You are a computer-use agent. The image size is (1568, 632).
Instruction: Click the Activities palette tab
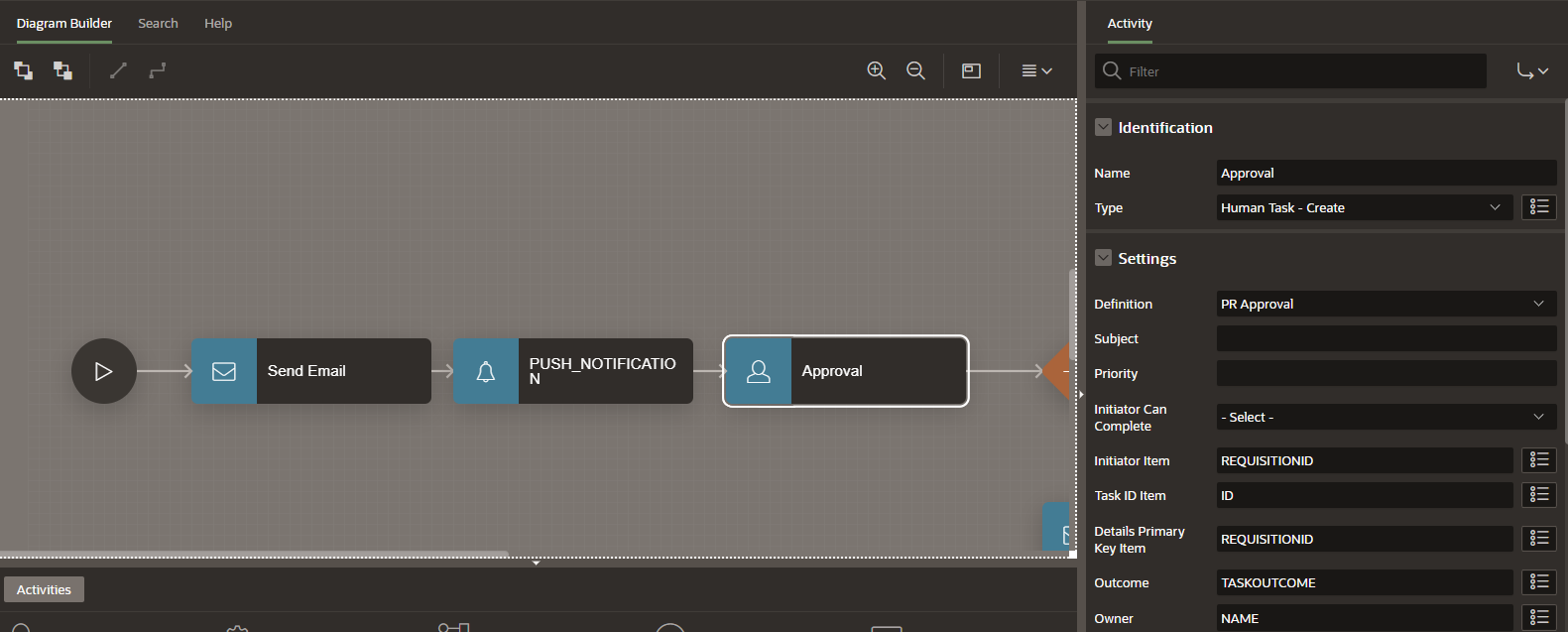[x=44, y=589]
